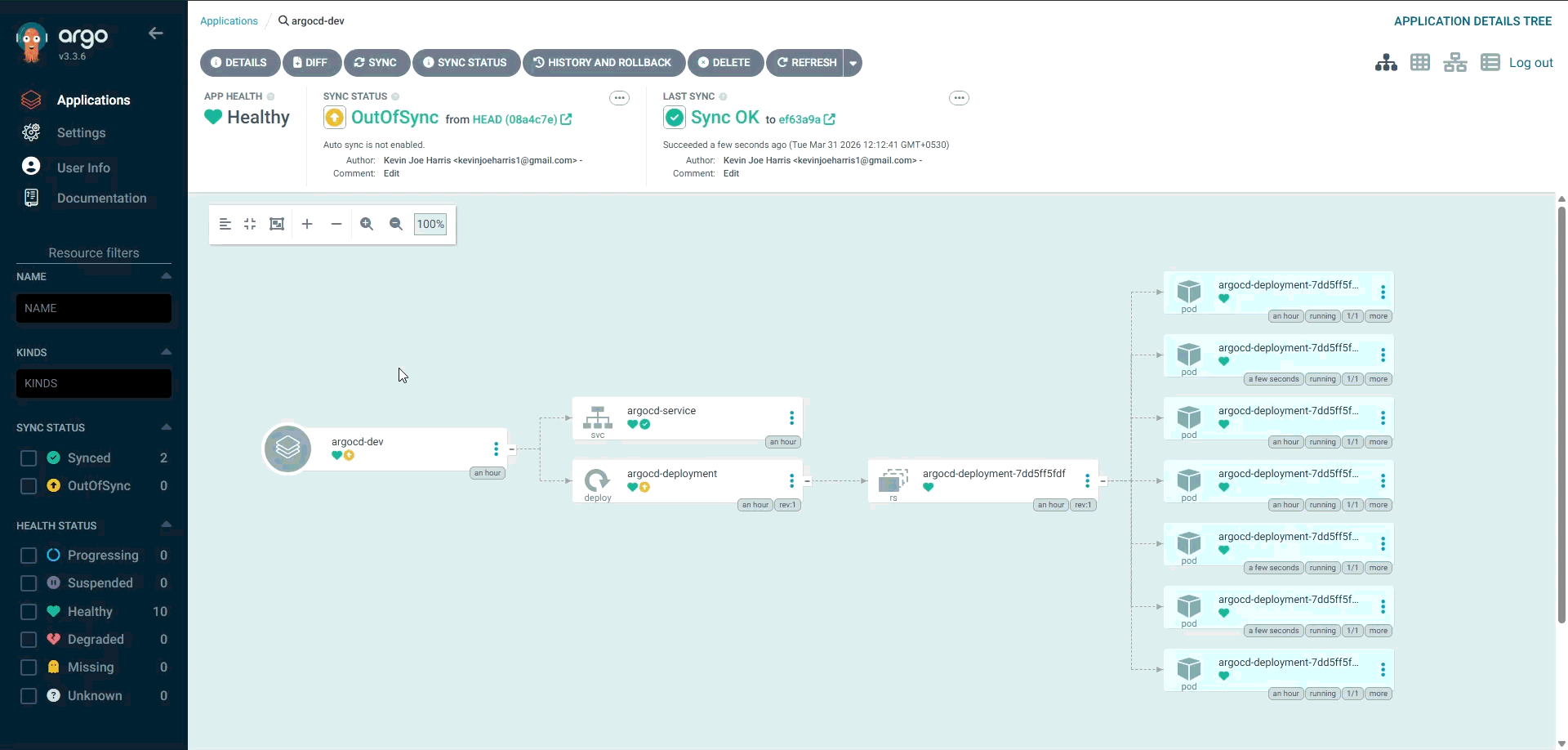
Task: Click the vertical scrollbar on right
Action: [x=1561, y=408]
